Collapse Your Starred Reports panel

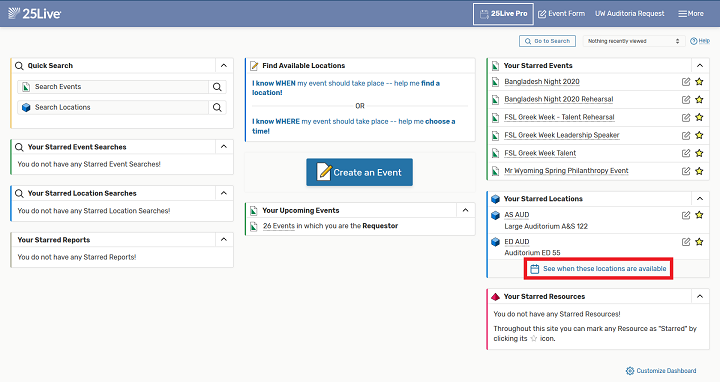pos(224,240)
